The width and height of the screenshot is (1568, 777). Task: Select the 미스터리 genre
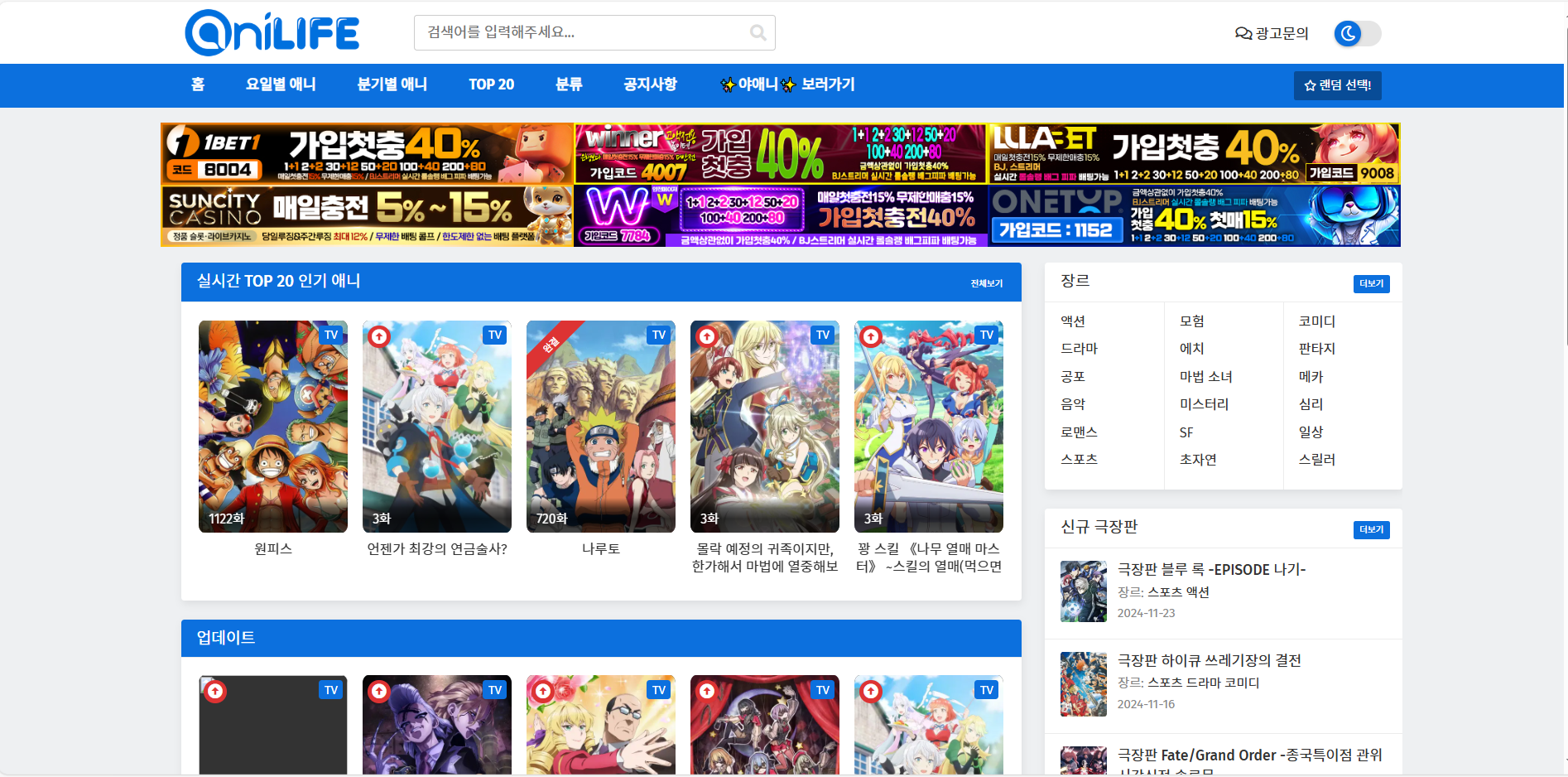(x=1205, y=404)
